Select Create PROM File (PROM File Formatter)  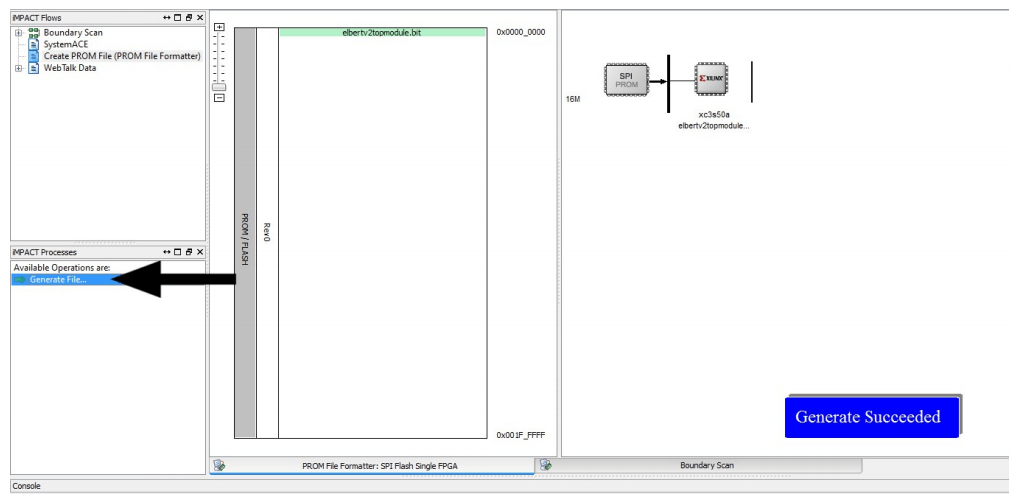[x=121, y=56]
